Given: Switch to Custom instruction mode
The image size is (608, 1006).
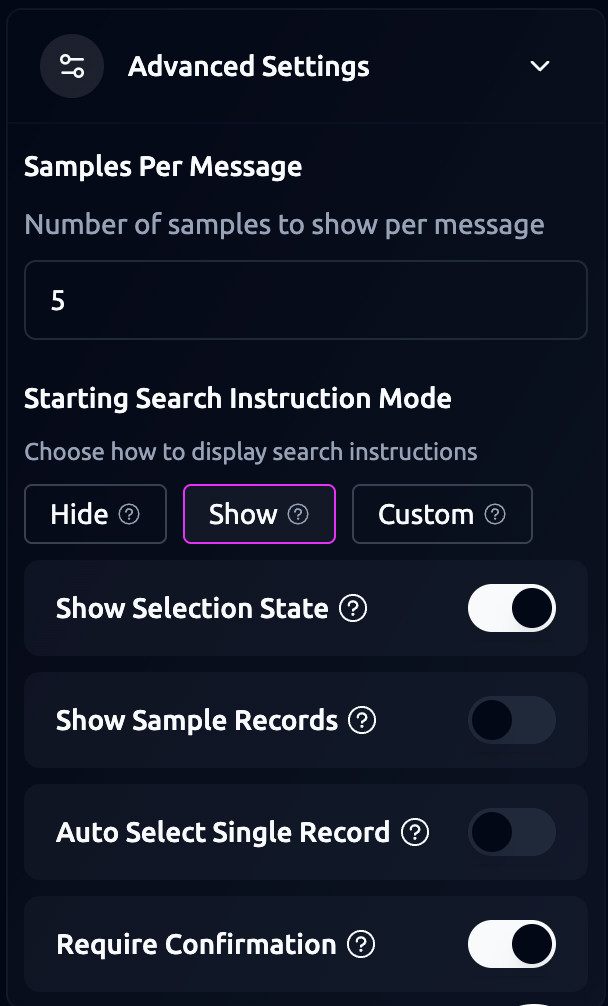Looking at the screenshot, I should (426, 514).
